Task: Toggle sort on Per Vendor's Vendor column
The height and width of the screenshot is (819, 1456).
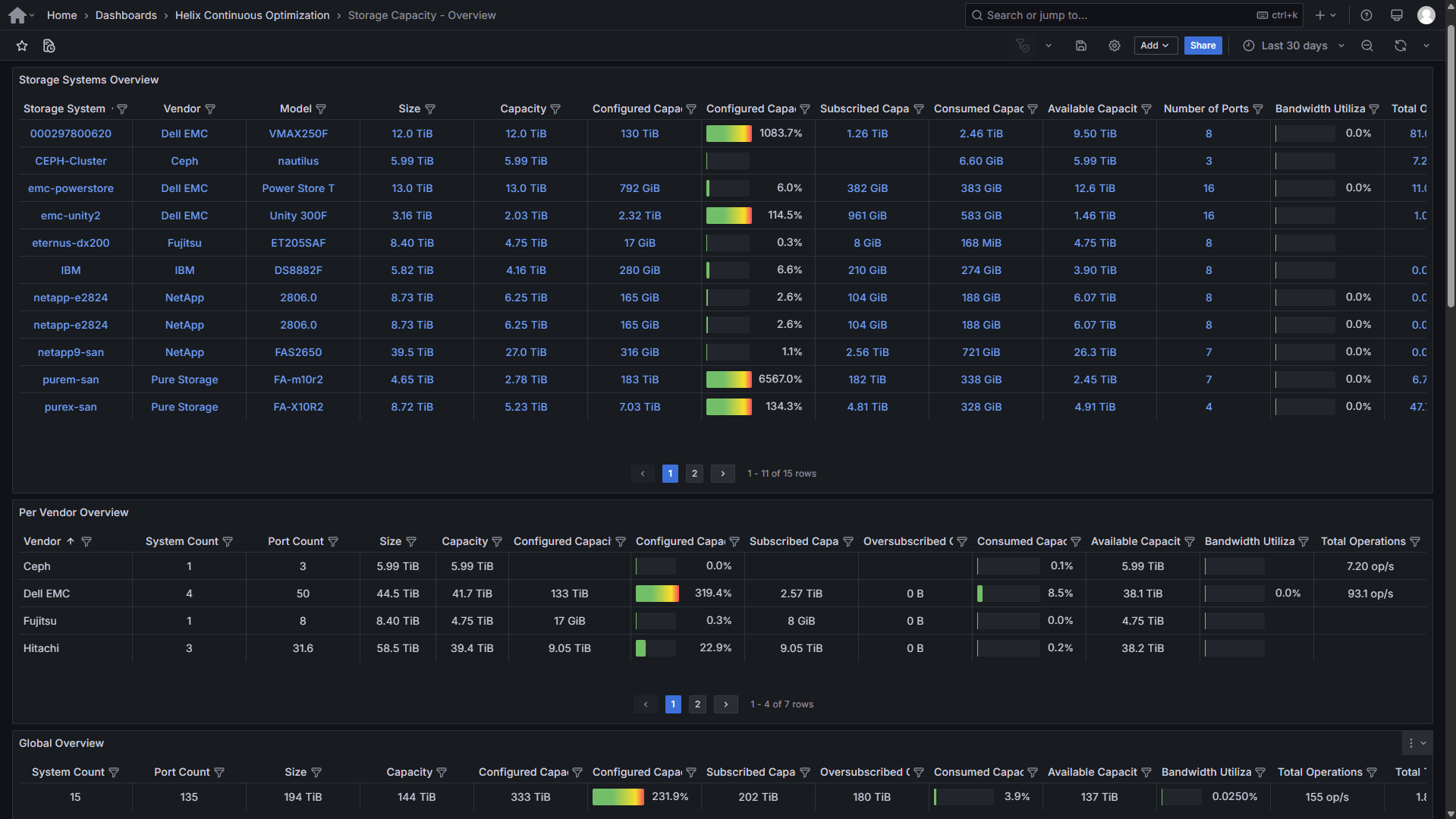Action: 42,541
